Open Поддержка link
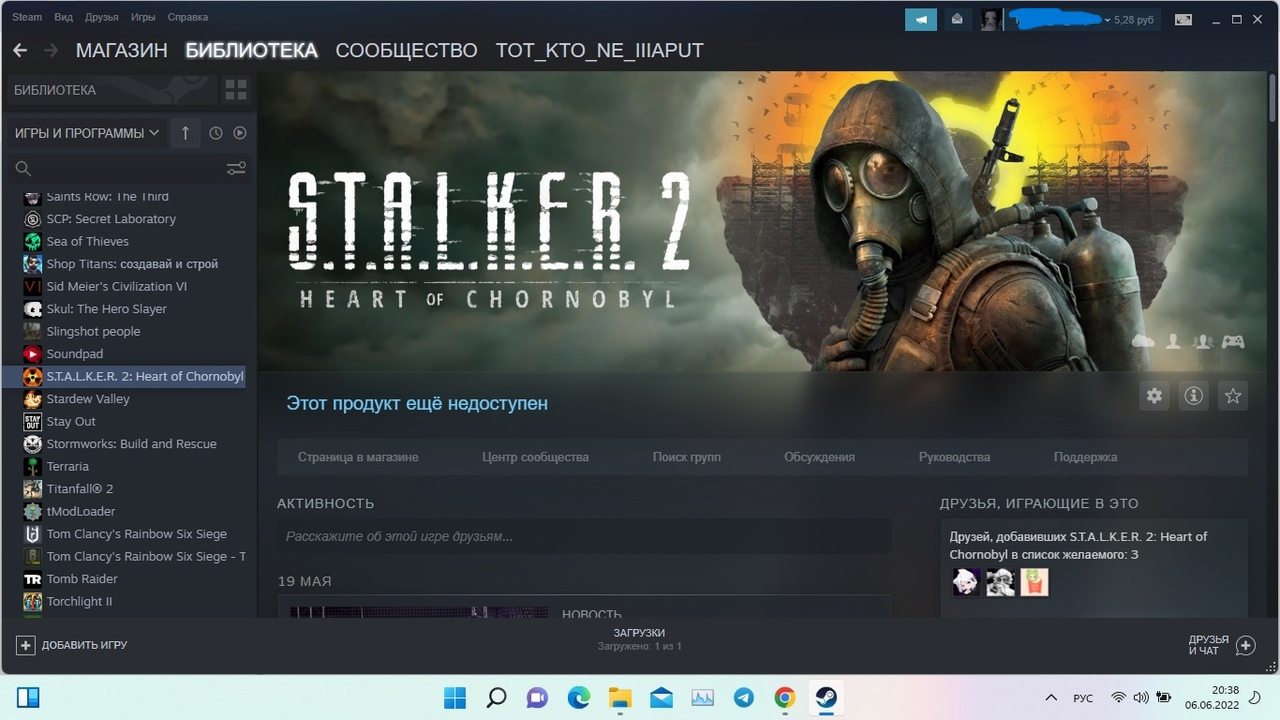 pyautogui.click(x=1085, y=457)
